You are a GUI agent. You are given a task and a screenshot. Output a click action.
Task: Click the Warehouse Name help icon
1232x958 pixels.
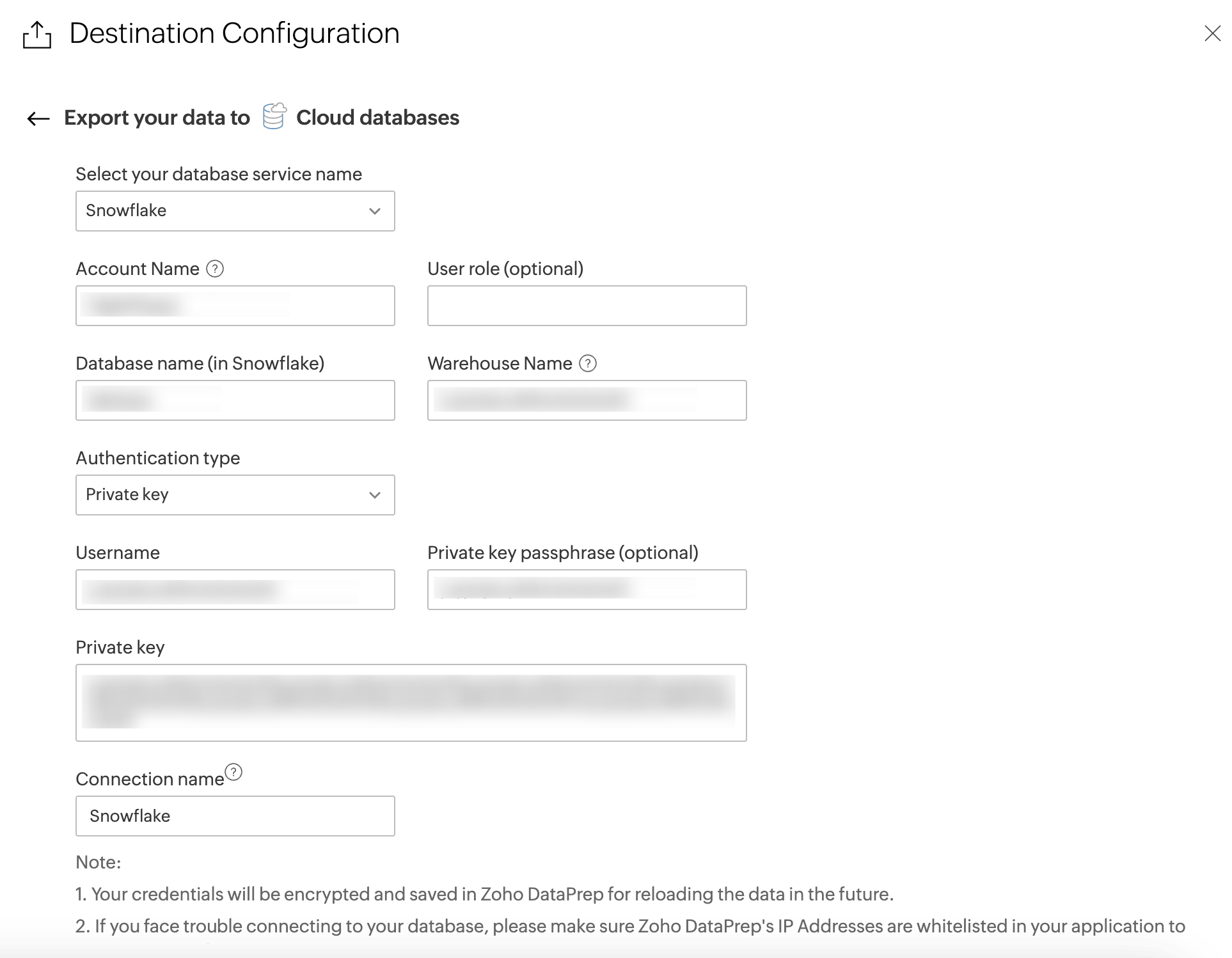588,363
